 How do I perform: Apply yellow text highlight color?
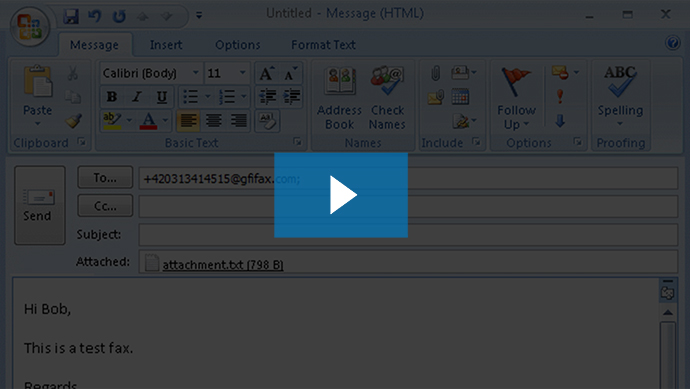coord(112,121)
